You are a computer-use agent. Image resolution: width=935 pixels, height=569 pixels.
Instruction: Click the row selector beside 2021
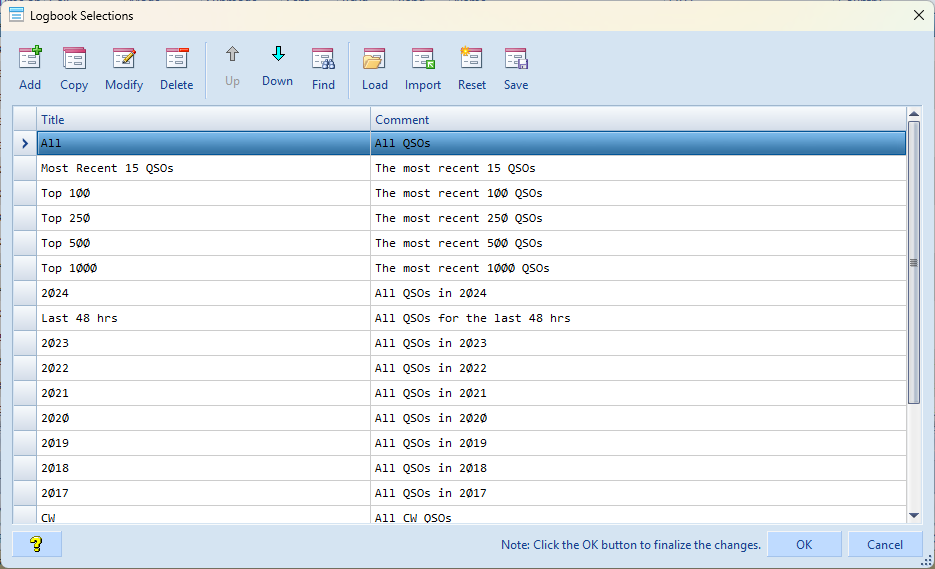click(x=24, y=393)
